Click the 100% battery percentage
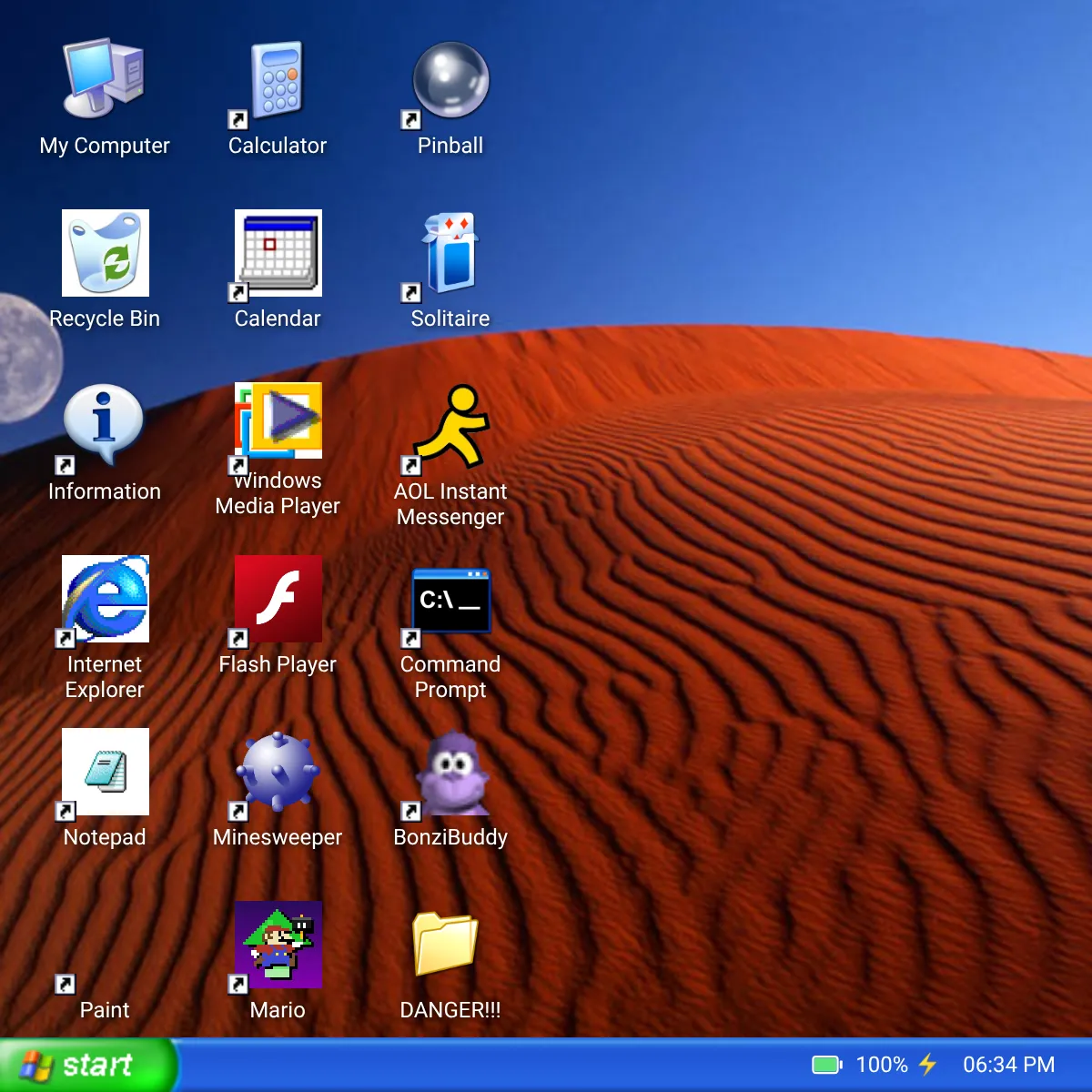 coord(882,1065)
